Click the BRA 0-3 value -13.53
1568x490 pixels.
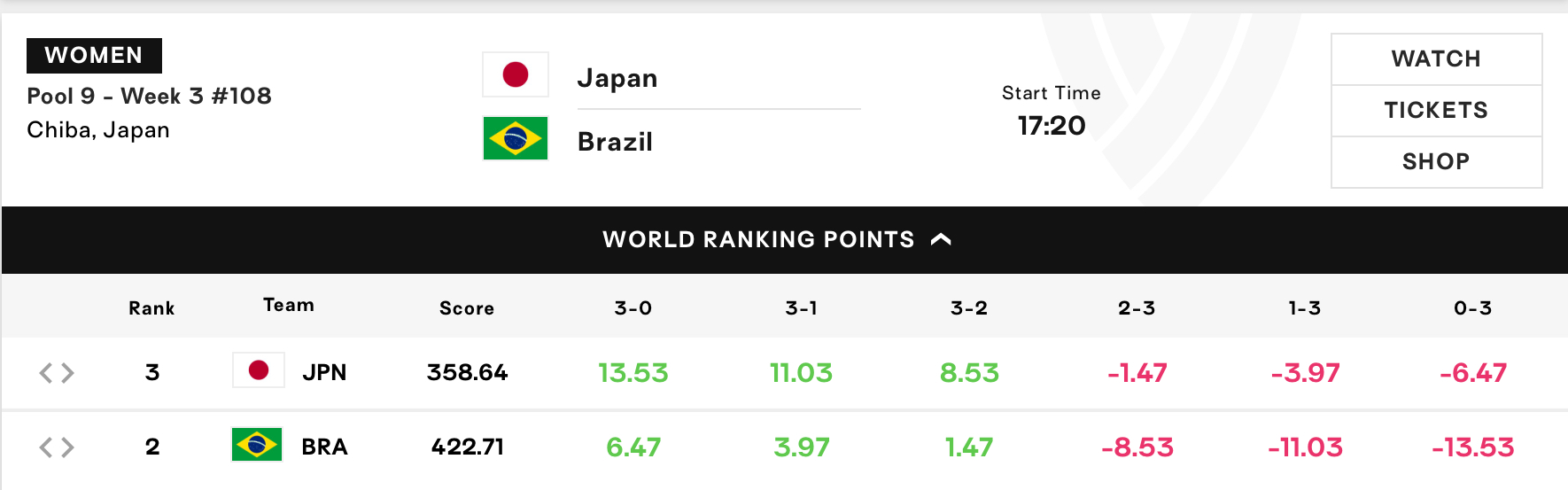[1473, 447]
